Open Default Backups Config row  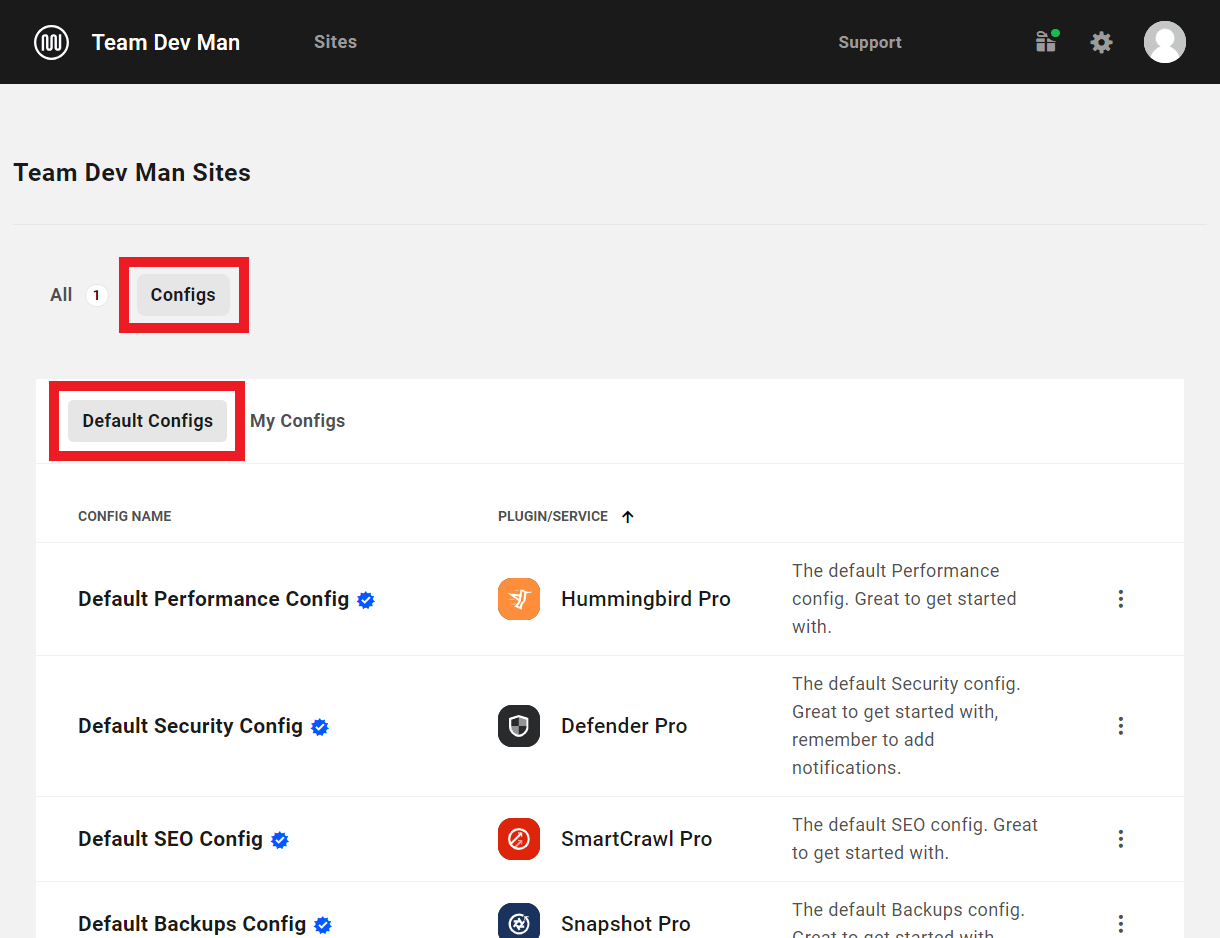pos(610,911)
